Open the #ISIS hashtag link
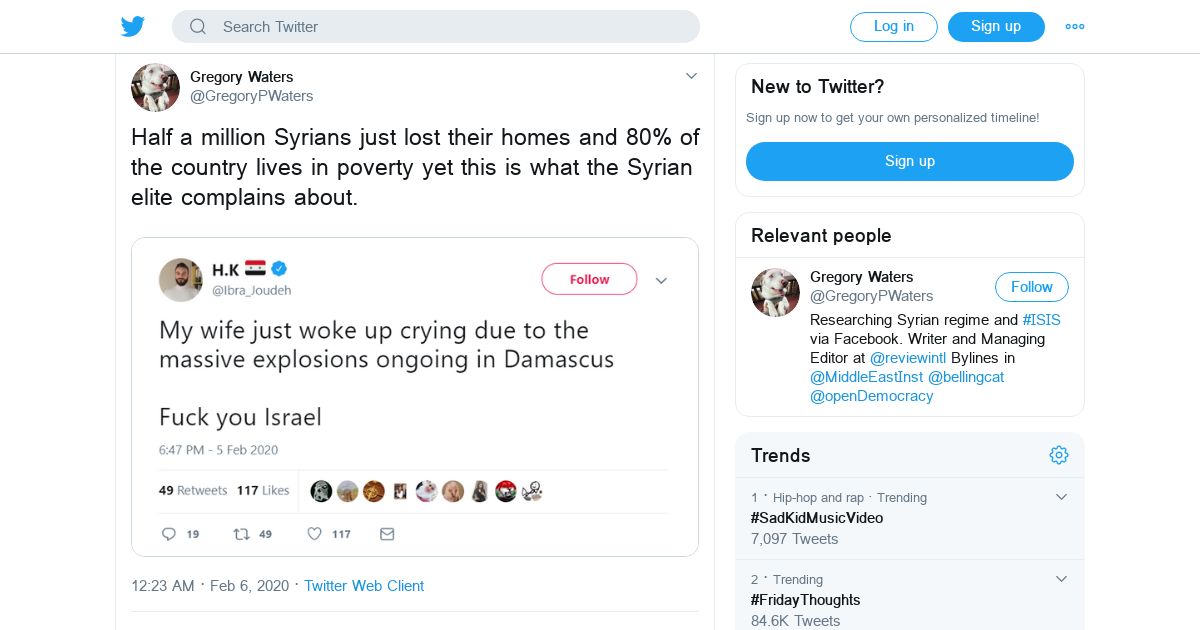The width and height of the screenshot is (1200, 630). pos(1041,320)
